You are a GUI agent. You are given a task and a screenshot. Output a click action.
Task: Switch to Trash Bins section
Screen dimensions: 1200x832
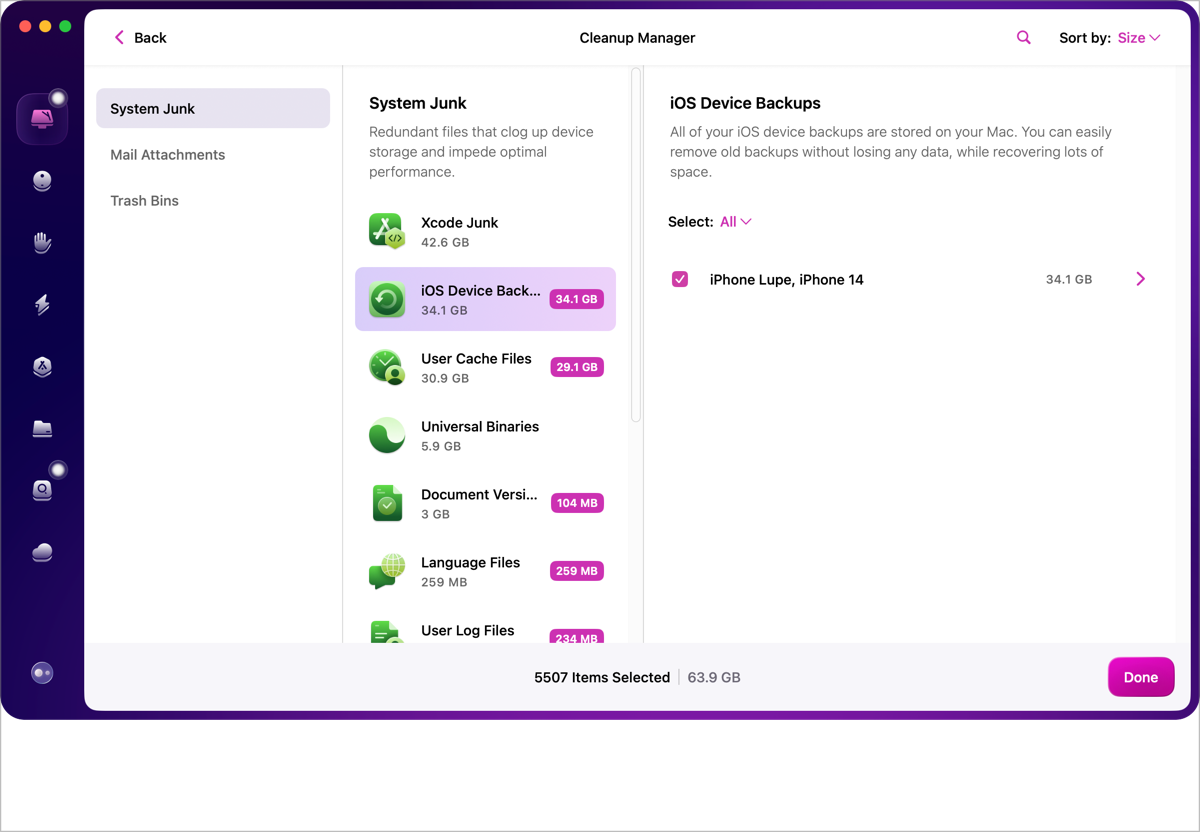point(145,201)
